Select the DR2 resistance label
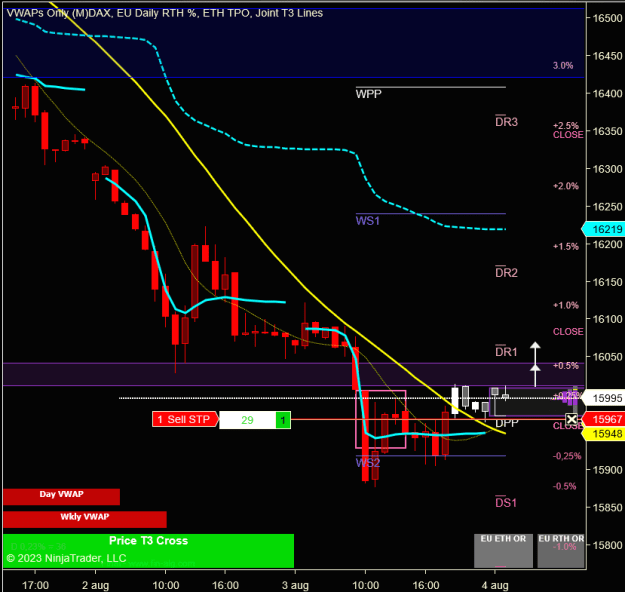This screenshot has width=625, height=592. coord(506,273)
